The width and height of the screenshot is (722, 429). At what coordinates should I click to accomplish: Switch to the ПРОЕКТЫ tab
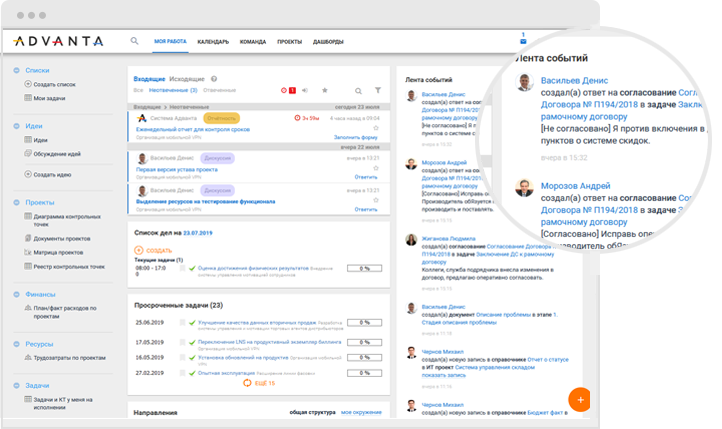[289, 42]
